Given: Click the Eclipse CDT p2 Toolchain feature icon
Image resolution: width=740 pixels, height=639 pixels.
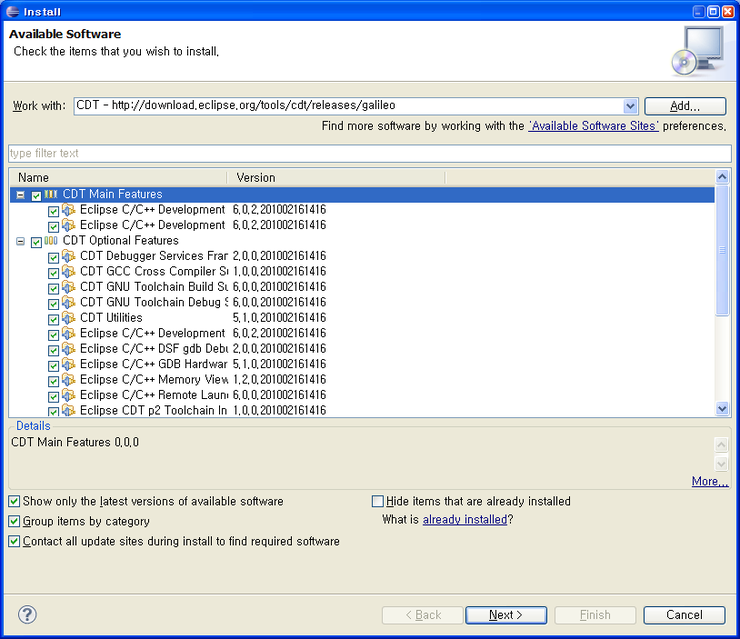Looking at the screenshot, I should [68, 411].
